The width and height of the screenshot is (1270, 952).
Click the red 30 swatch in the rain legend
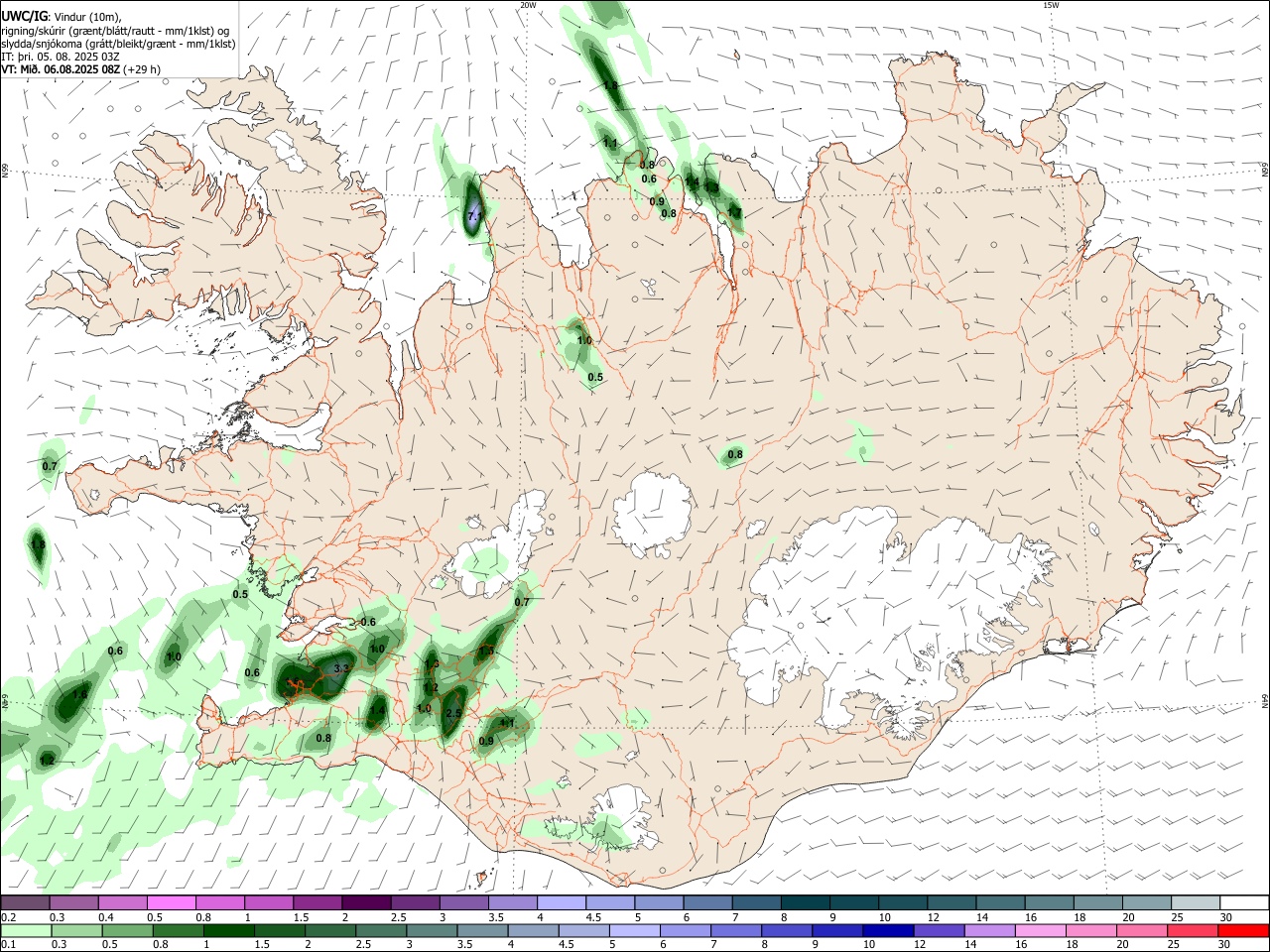[1243, 930]
